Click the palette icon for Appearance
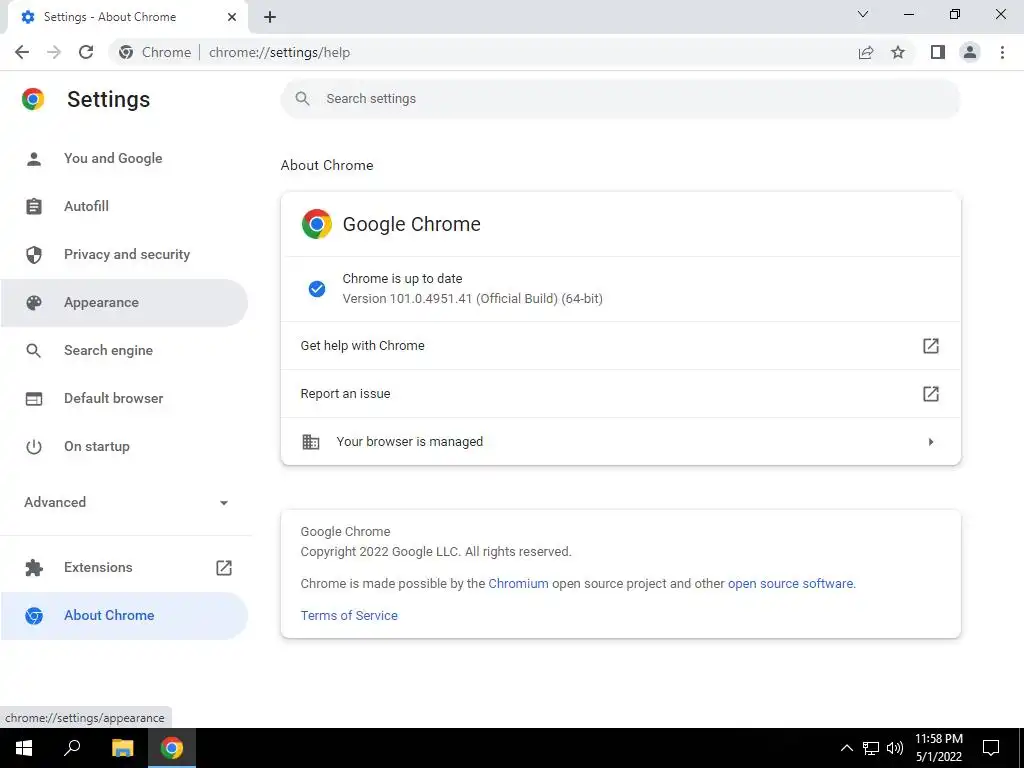Screen dimensions: 1024x768 [x=33, y=302]
